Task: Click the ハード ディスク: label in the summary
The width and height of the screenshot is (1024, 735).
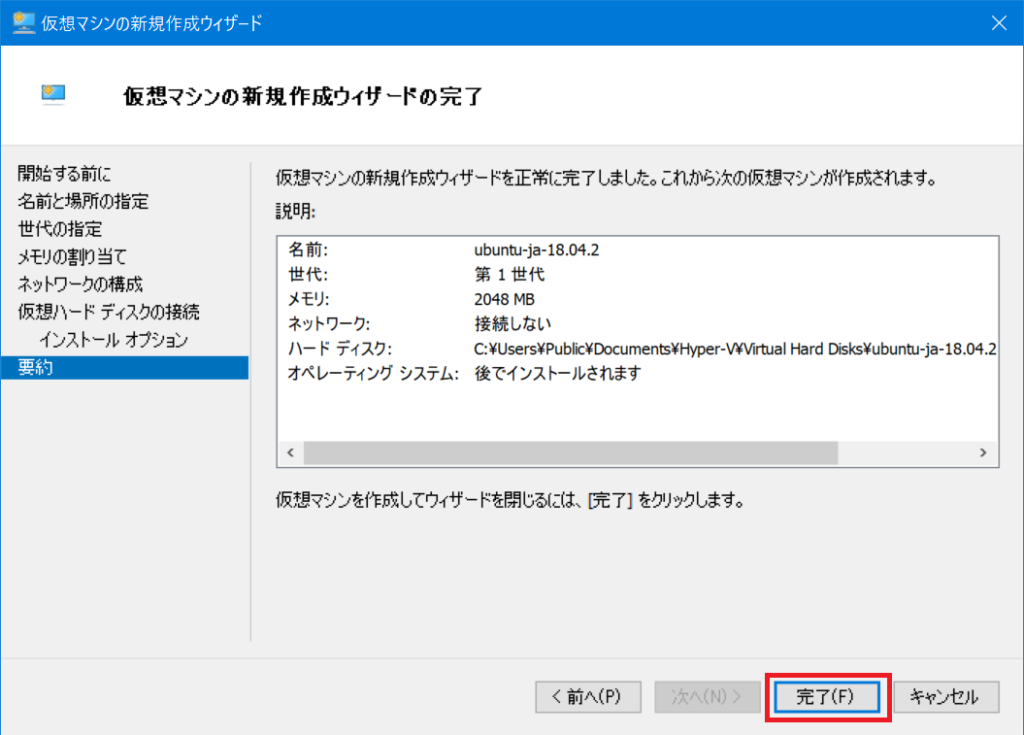Action: tap(340, 349)
